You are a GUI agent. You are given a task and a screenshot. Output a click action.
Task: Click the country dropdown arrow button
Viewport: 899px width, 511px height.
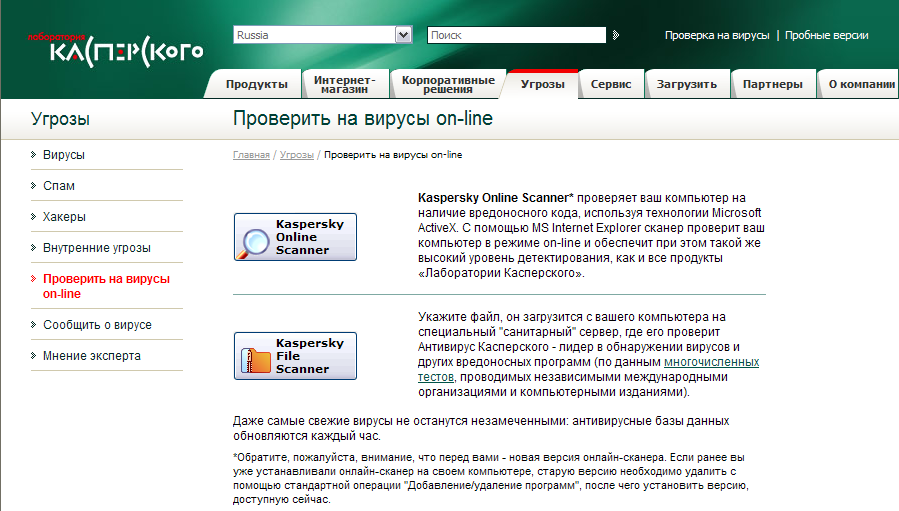pyautogui.click(x=403, y=35)
